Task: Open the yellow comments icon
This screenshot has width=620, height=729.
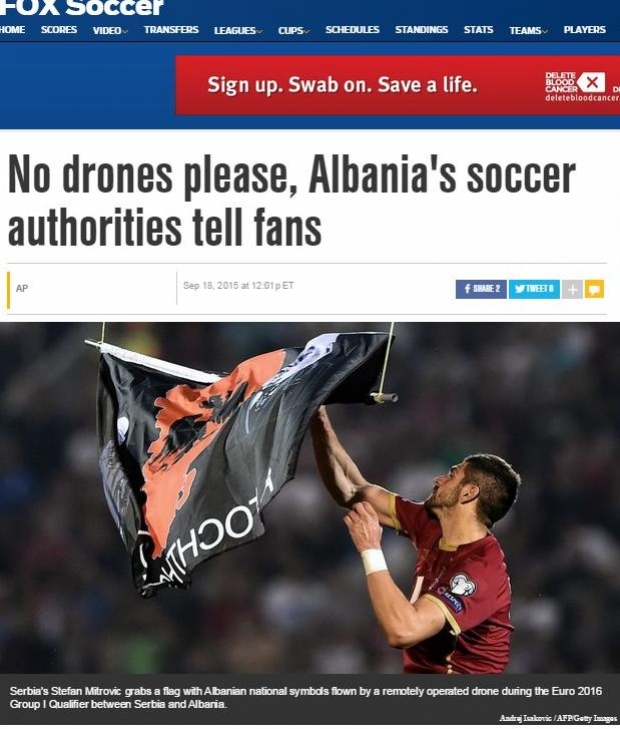Action: pyautogui.click(x=594, y=289)
